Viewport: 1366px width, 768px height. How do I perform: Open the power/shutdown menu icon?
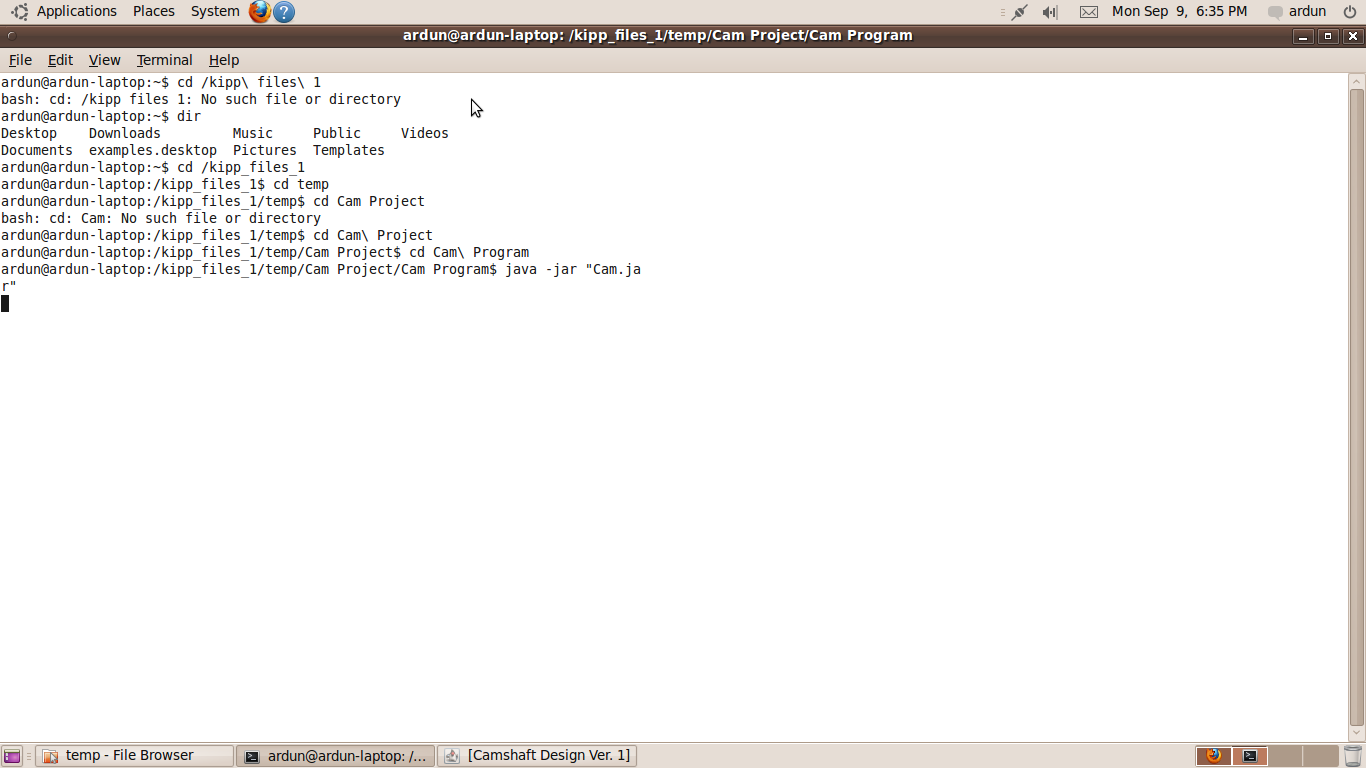click(1349, 12)
